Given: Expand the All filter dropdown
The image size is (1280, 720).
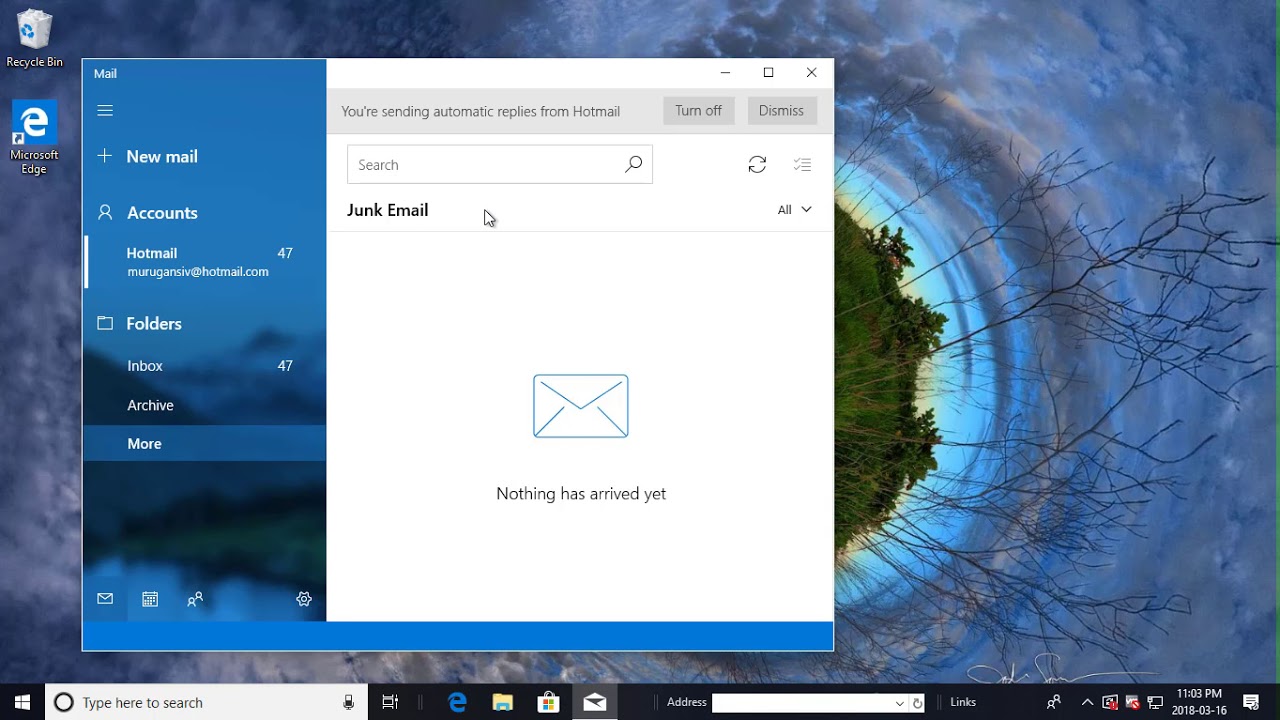Looking at the screenshot, I should point(794,210).
